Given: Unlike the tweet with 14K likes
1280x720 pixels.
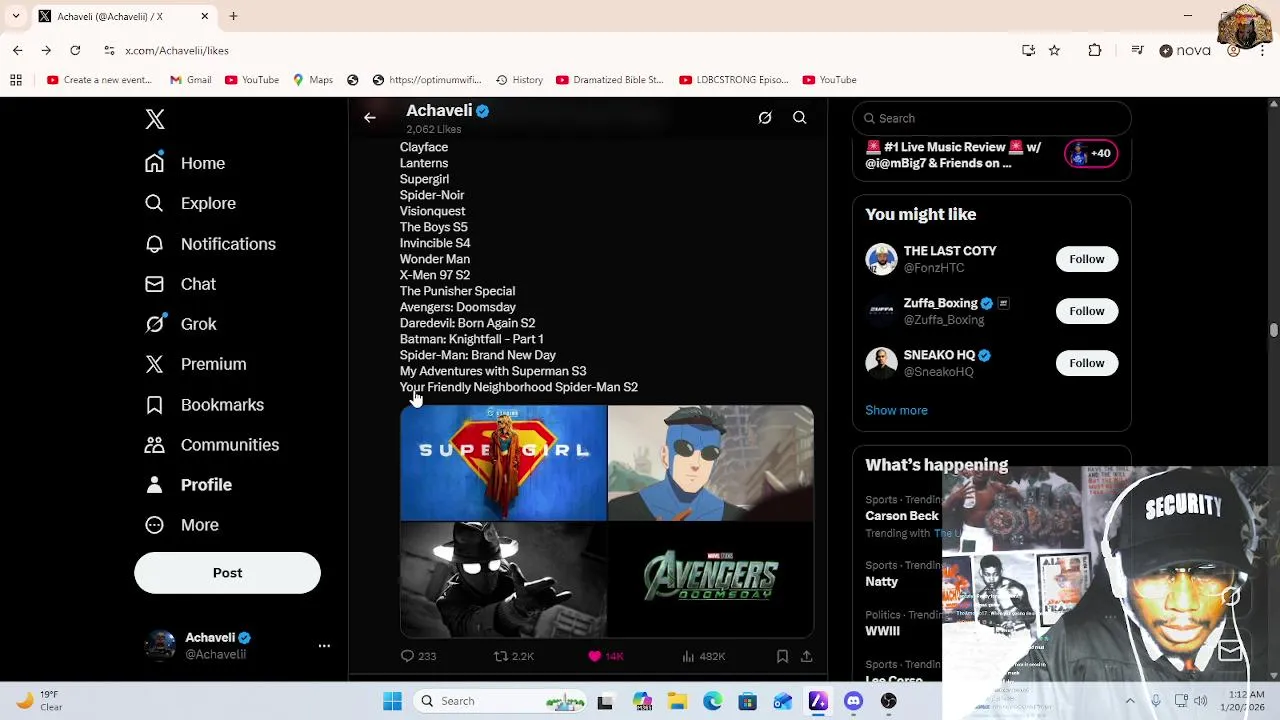Looking at the screenshot, I should 606,656.
